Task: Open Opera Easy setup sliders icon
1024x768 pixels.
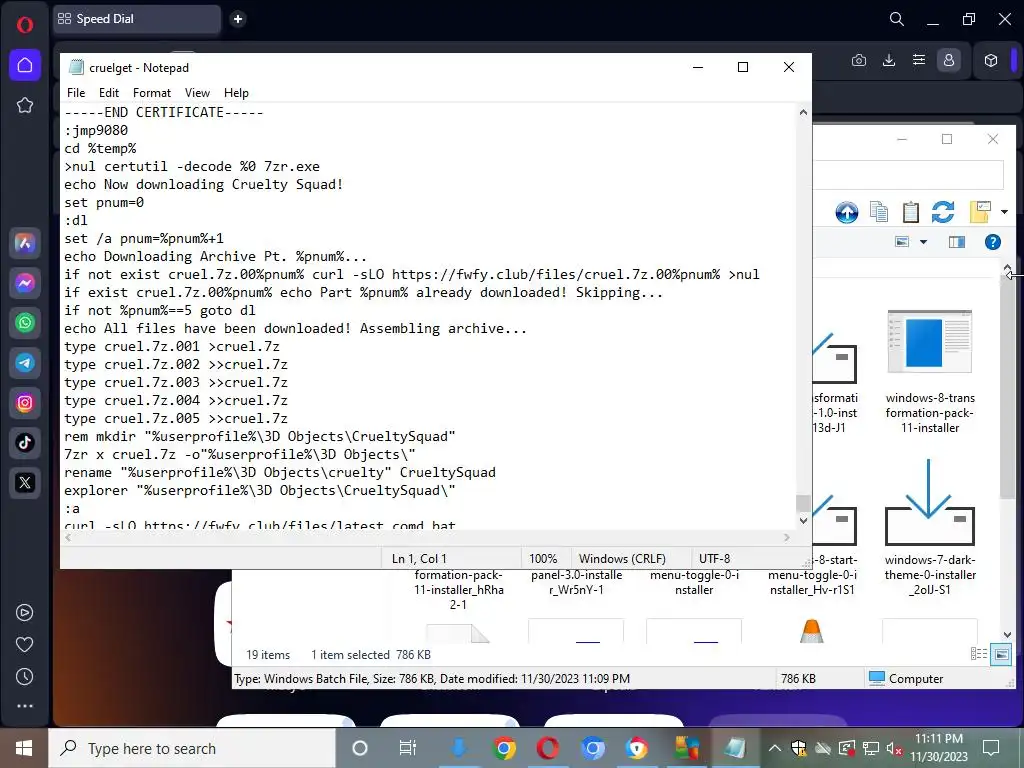Action: 919,60
